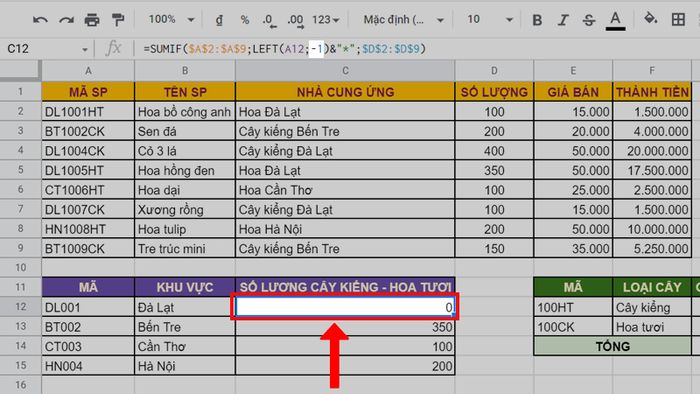This screenshot has height=394, width=700.
Task: Print the spreadsheet with printer icon
Action: coord(92,20)
